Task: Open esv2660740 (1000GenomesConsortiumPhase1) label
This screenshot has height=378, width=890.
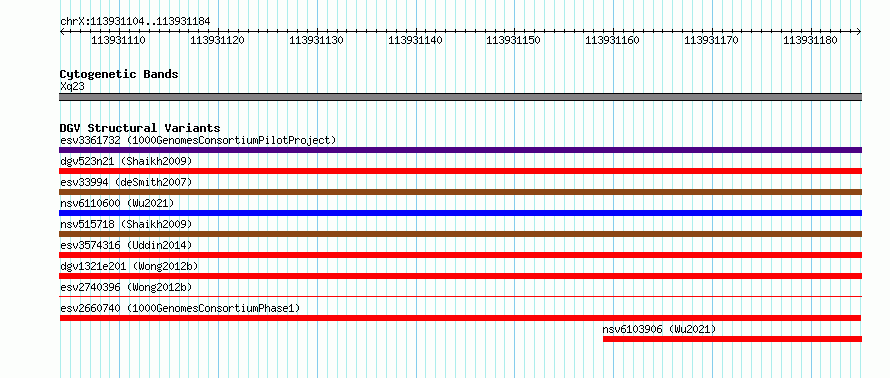Action: pos(180,308)
